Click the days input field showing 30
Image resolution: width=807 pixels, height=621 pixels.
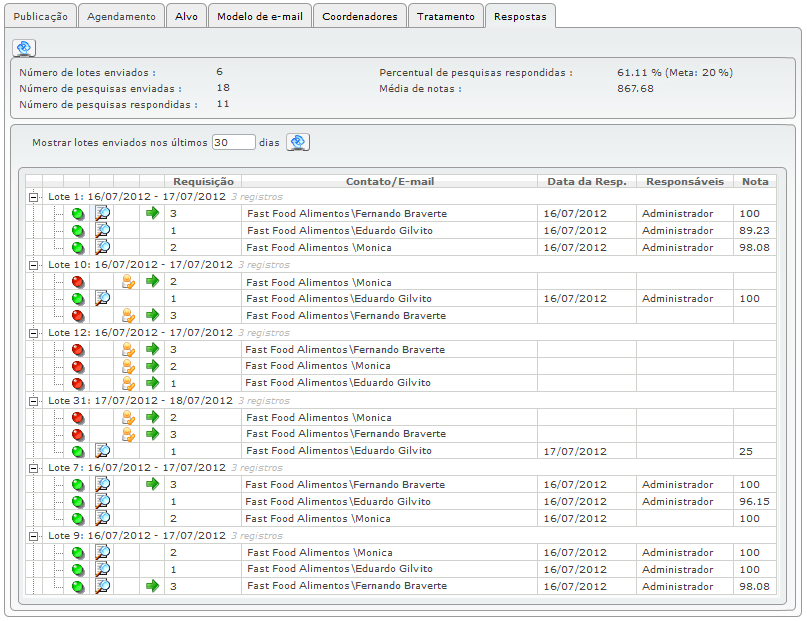pos(234,143)
